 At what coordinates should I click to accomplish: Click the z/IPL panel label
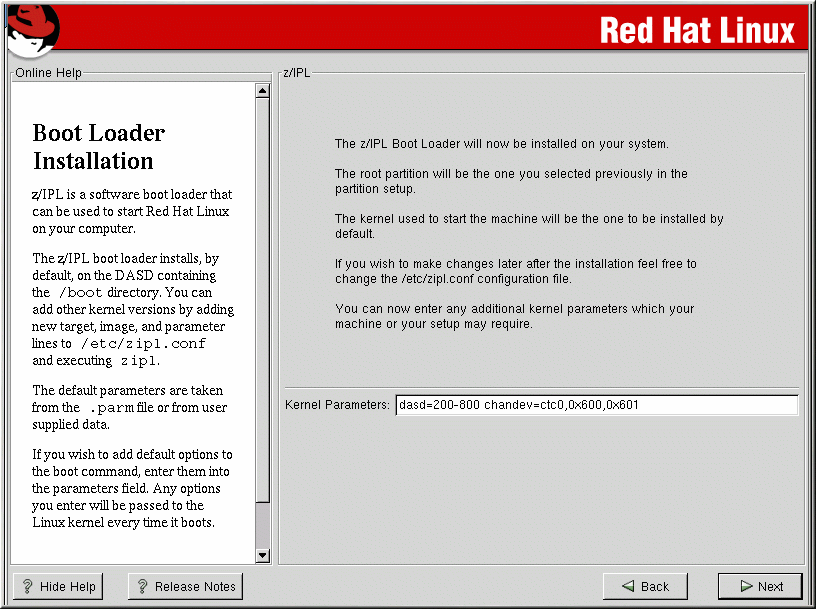[x=296, y=73]
